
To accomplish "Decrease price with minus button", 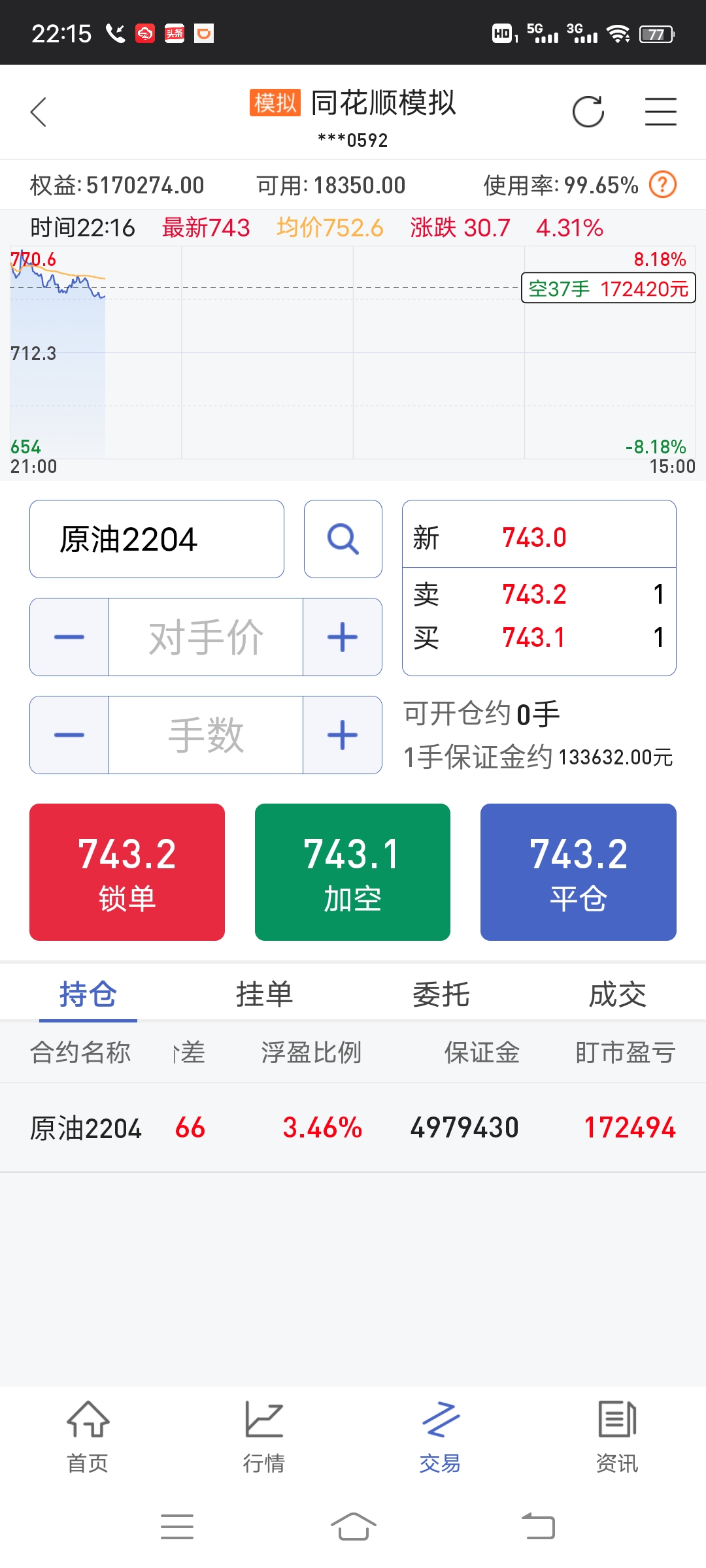I will (x=69, y=637).
